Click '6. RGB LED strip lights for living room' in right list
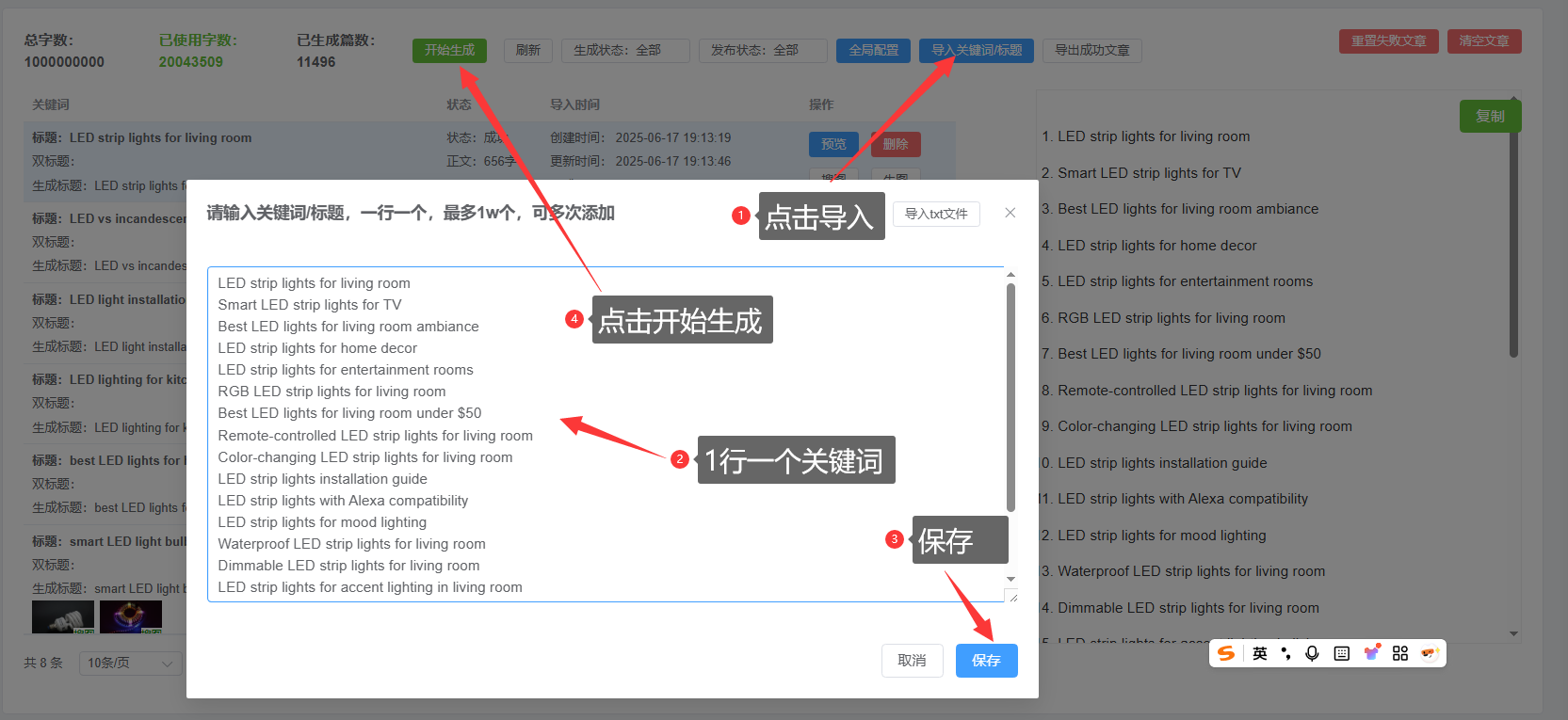Image resolution: width=1568 pixels, height=720 pixels. click(1164, 318)
